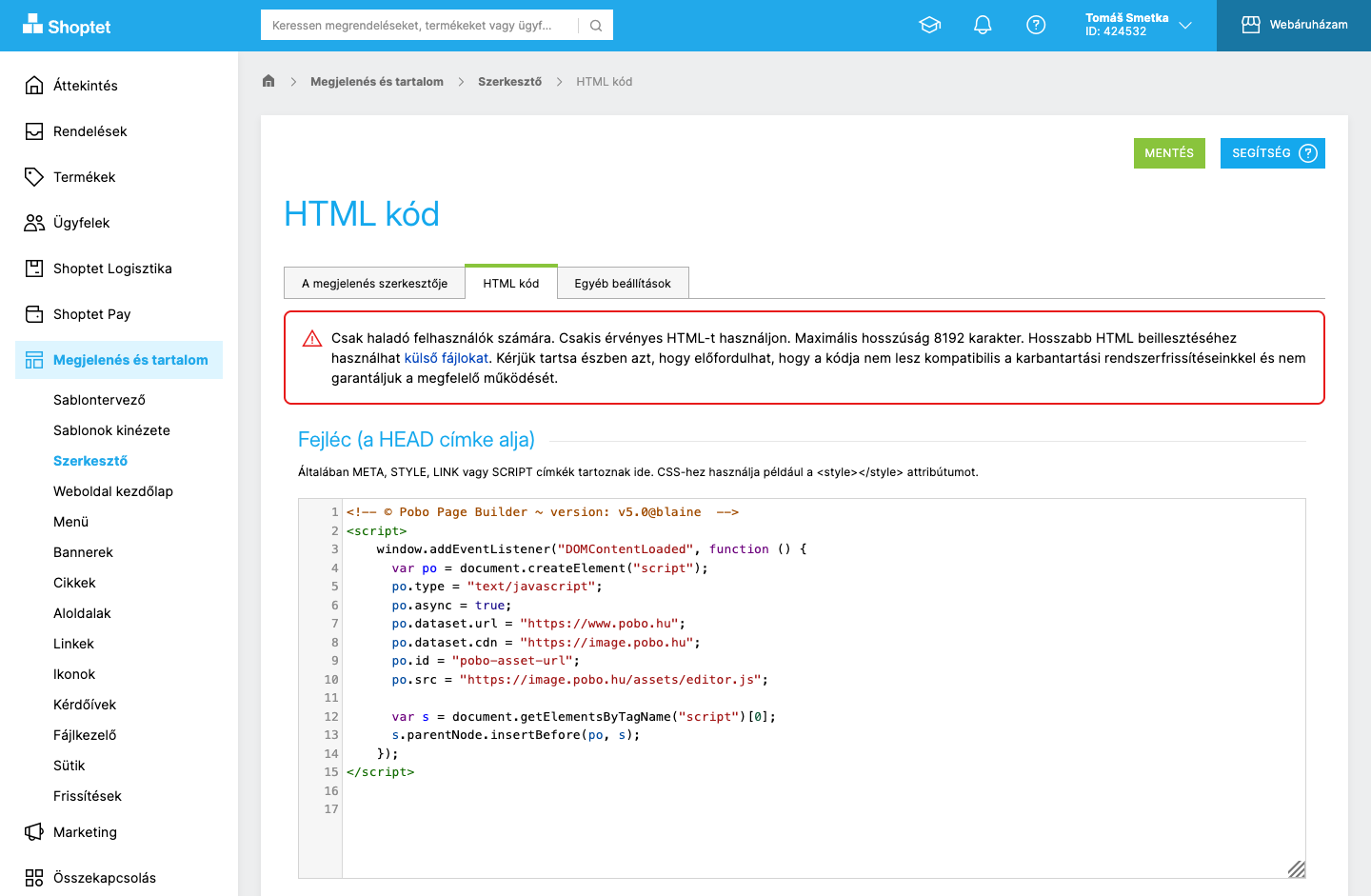Click the Fejléc (a HEAD címke alja) heading

(416, 440)
